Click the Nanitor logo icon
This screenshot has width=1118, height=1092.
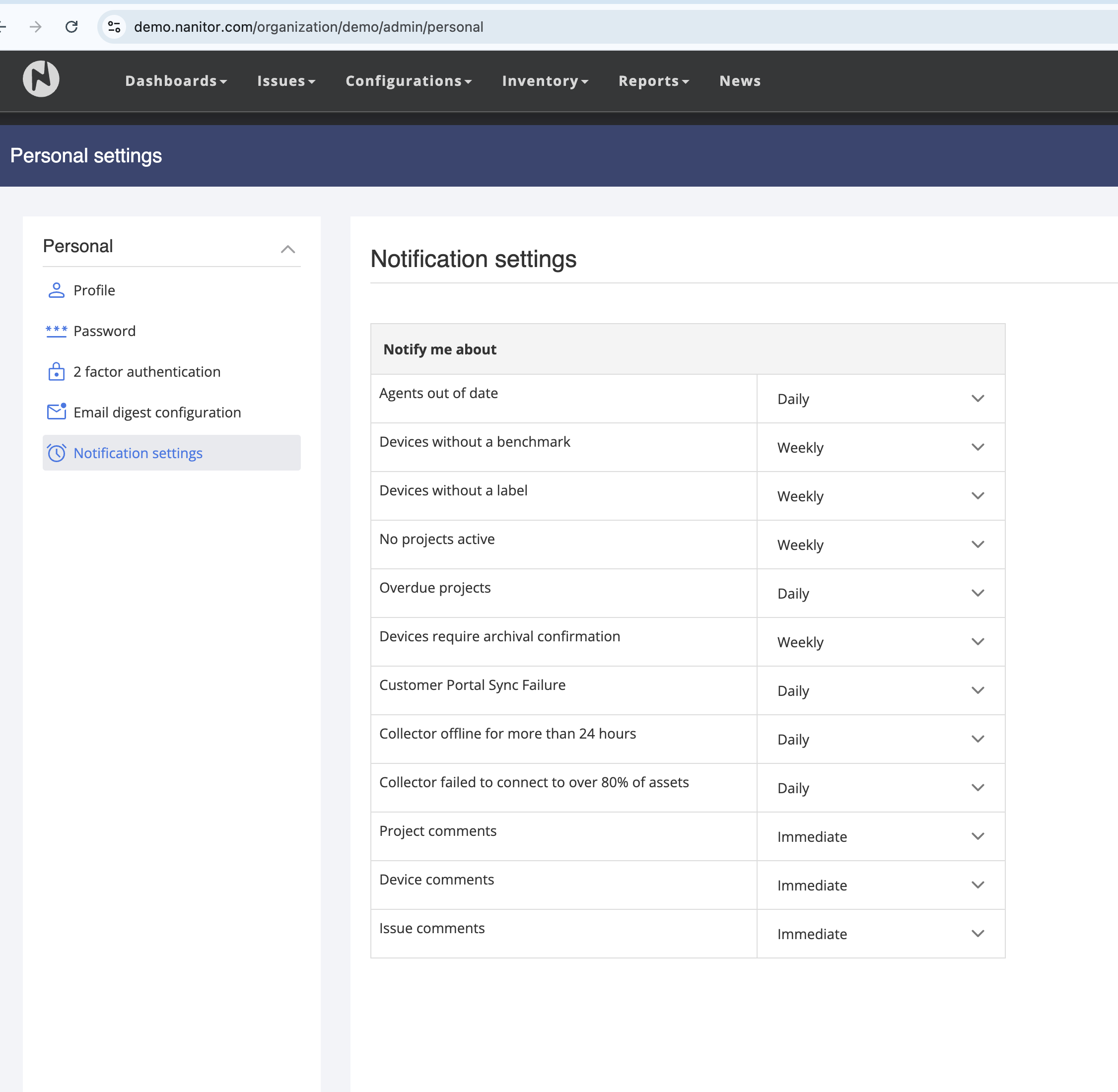[41, 78]
